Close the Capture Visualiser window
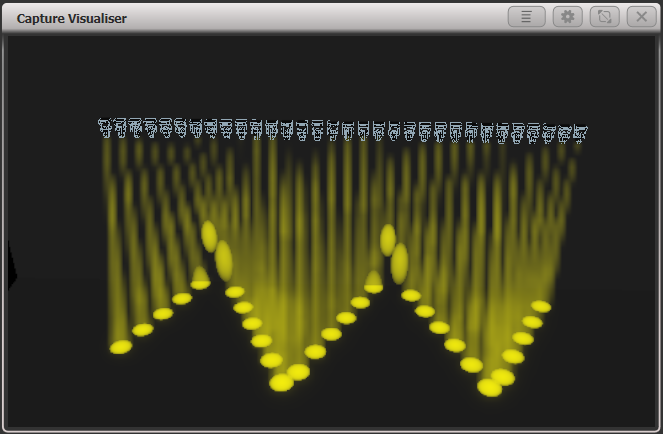This screenshot has height=434, width=663. pyautogui.click(x=641, y=17)
